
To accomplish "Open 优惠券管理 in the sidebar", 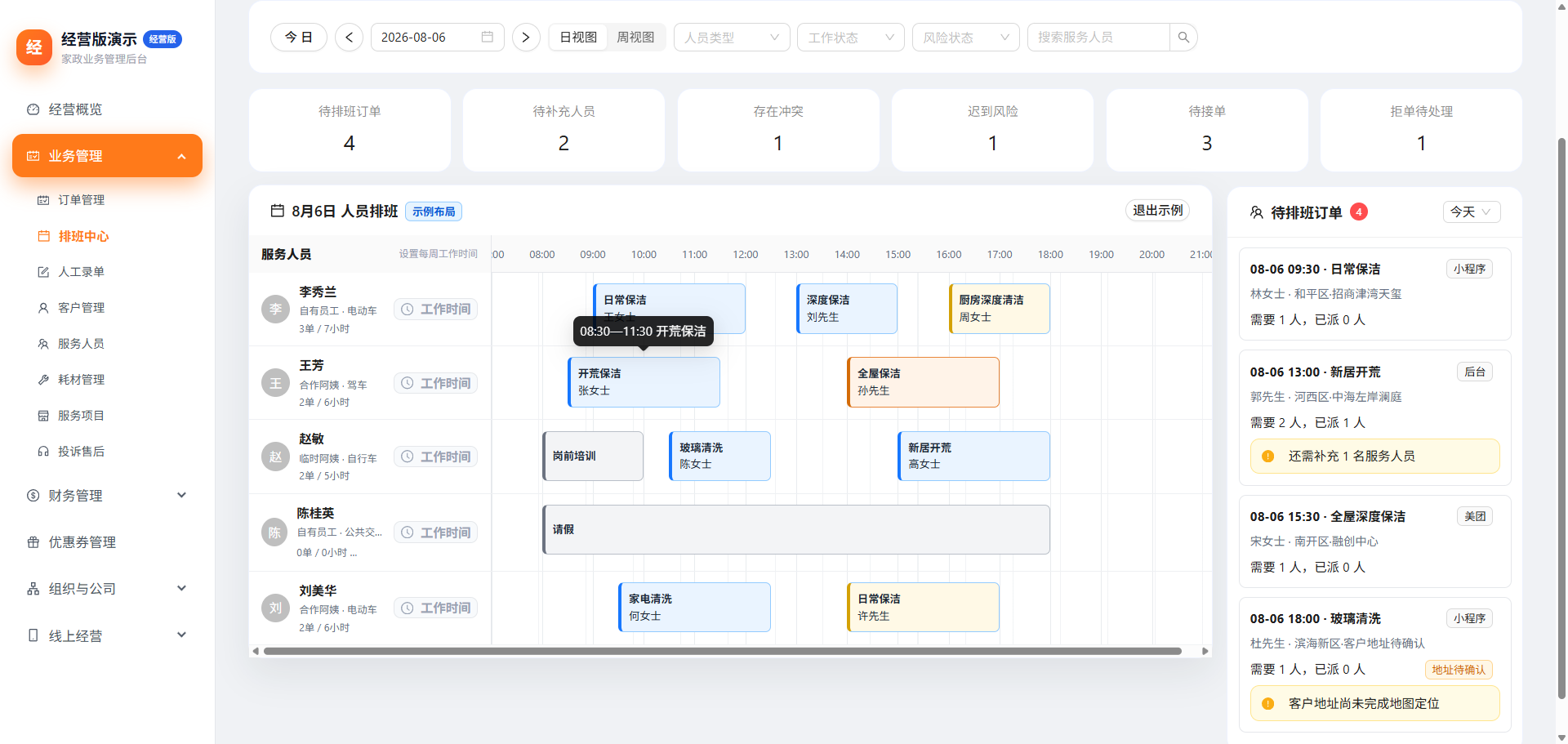I will pos(107,542).
